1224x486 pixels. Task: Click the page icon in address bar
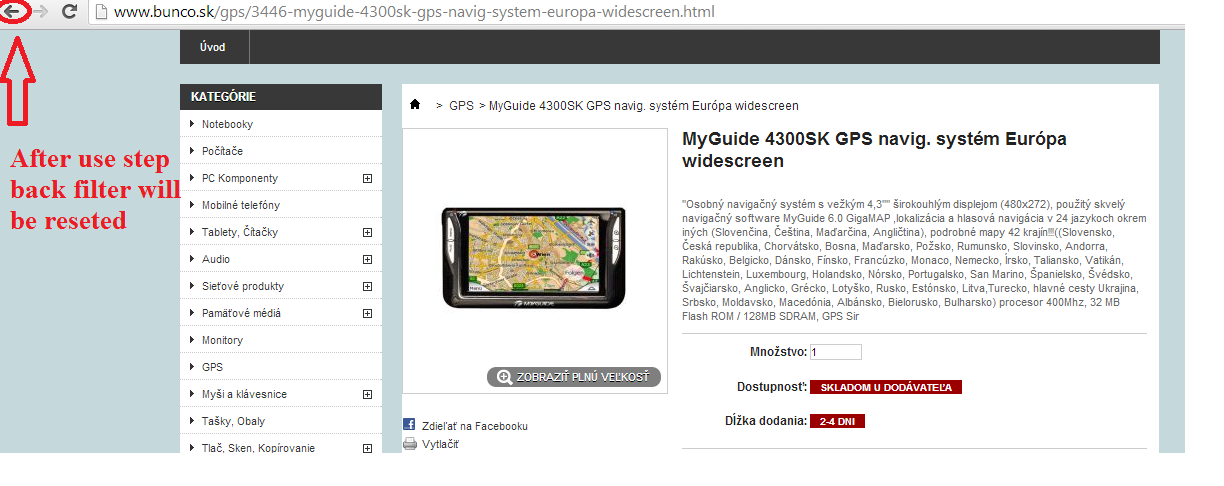point(100,12)
